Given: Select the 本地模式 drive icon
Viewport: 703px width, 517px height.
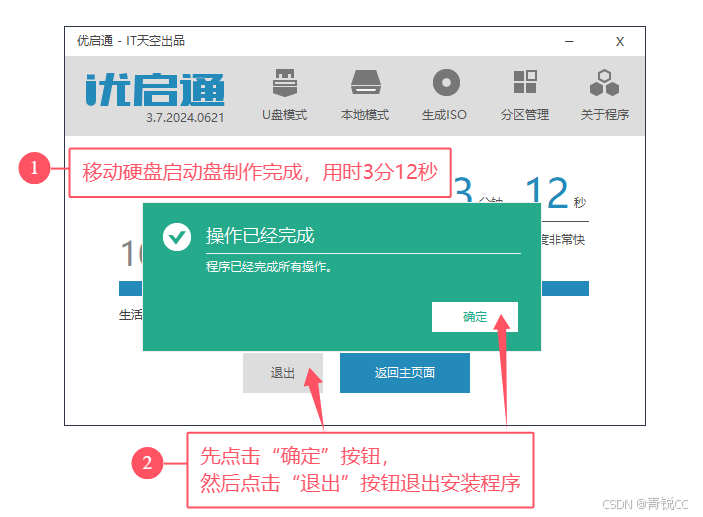Looking at the screenshot, I should (x=365, y=83).
